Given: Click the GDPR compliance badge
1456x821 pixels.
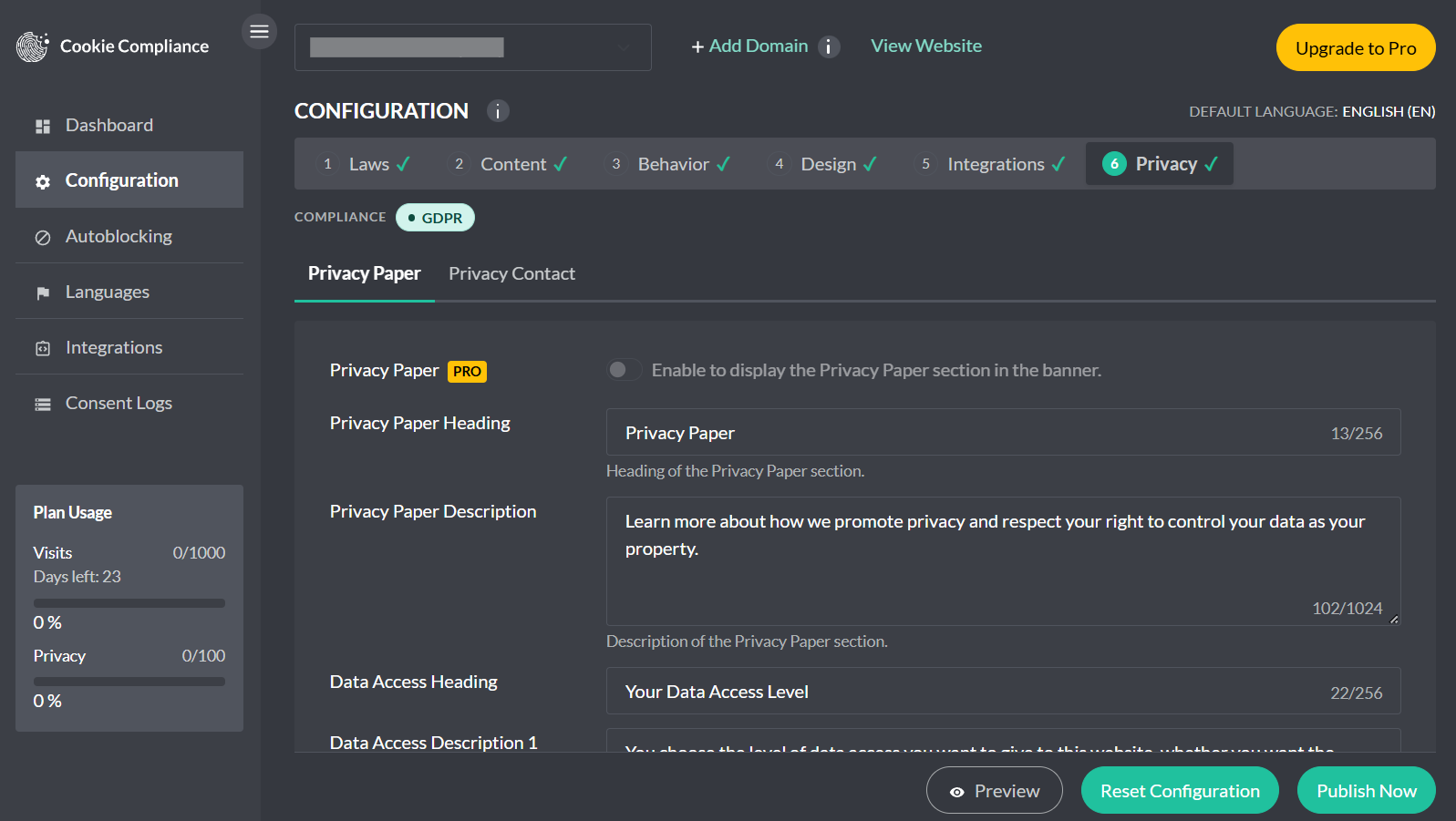Looking at the screenshot, I should 435,218.
